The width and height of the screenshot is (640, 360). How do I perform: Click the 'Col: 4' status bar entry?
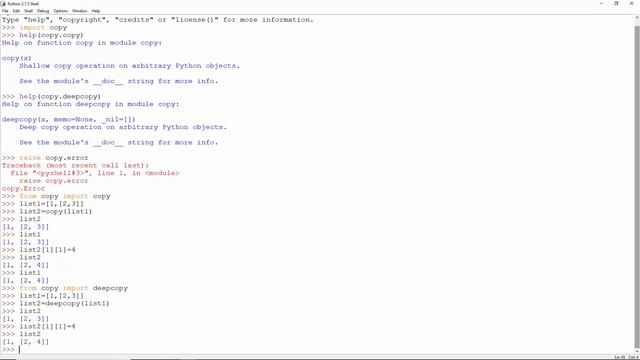click(633, 357)
